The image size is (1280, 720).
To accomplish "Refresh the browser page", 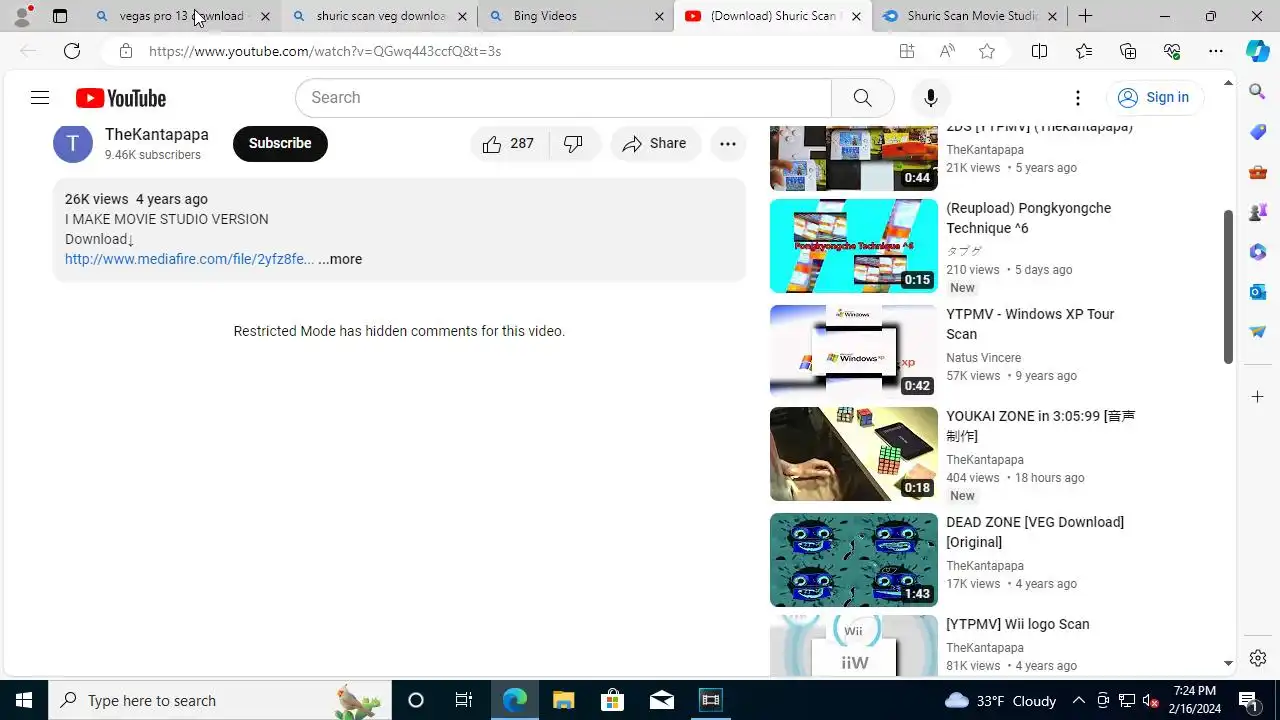I will coord(71,51).
